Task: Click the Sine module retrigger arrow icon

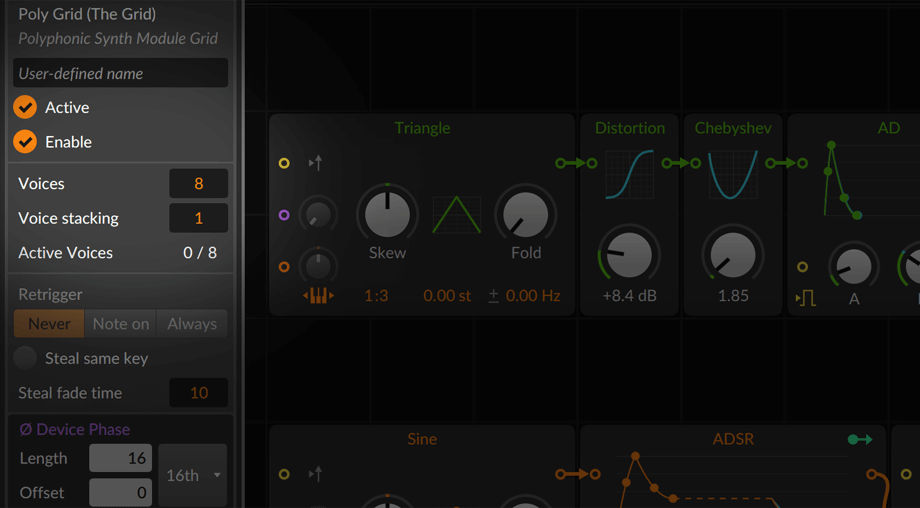Action: click(316, 473)
